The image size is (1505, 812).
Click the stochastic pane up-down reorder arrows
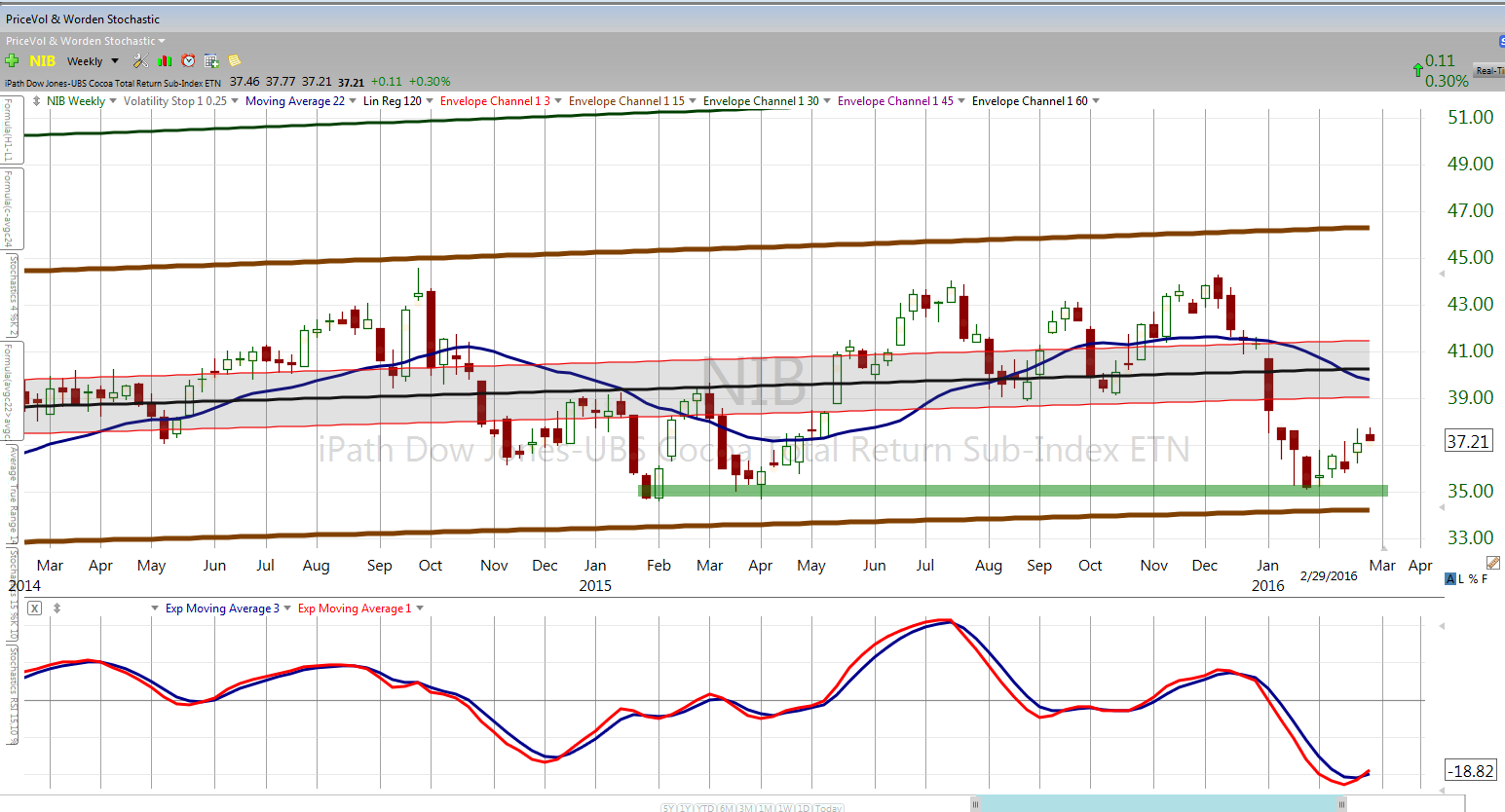[x=56, y=609]
